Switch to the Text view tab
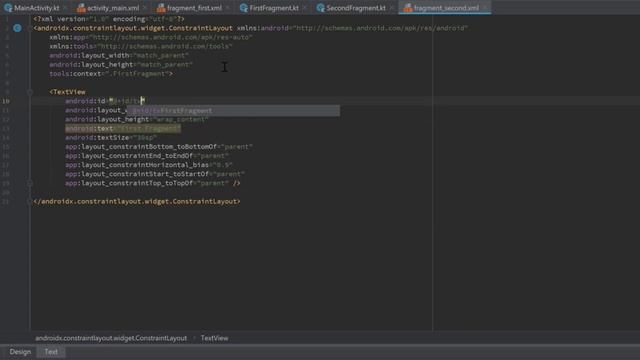Viewport: 640px width, 360px height. (51, 352)
